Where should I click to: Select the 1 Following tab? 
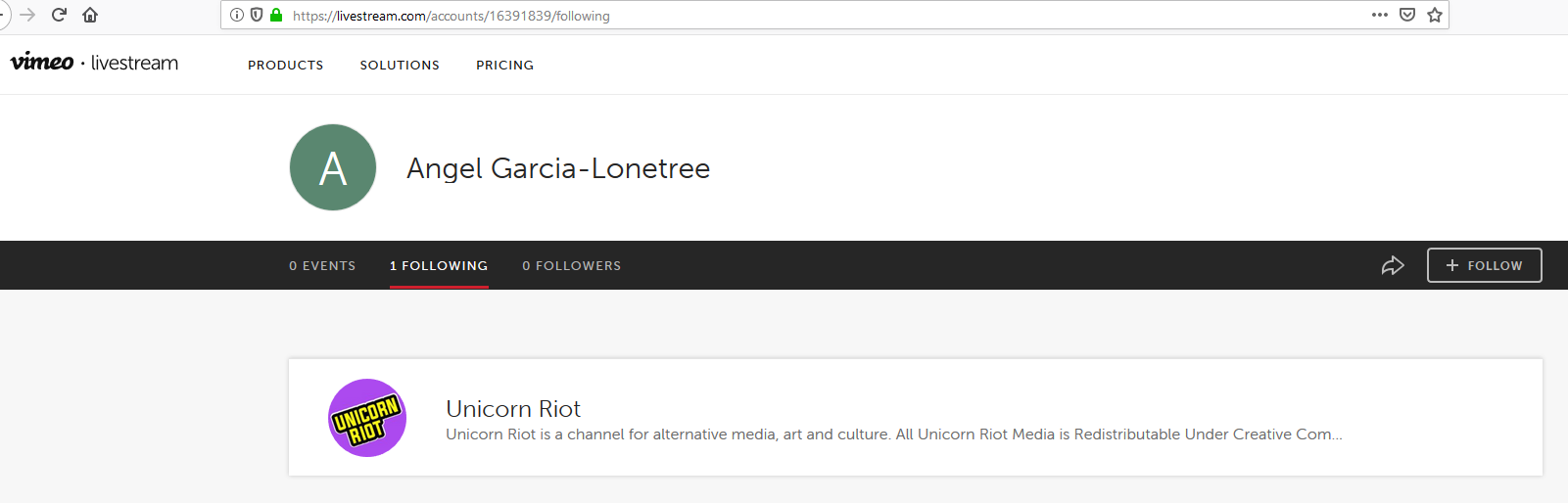(439, 265)
